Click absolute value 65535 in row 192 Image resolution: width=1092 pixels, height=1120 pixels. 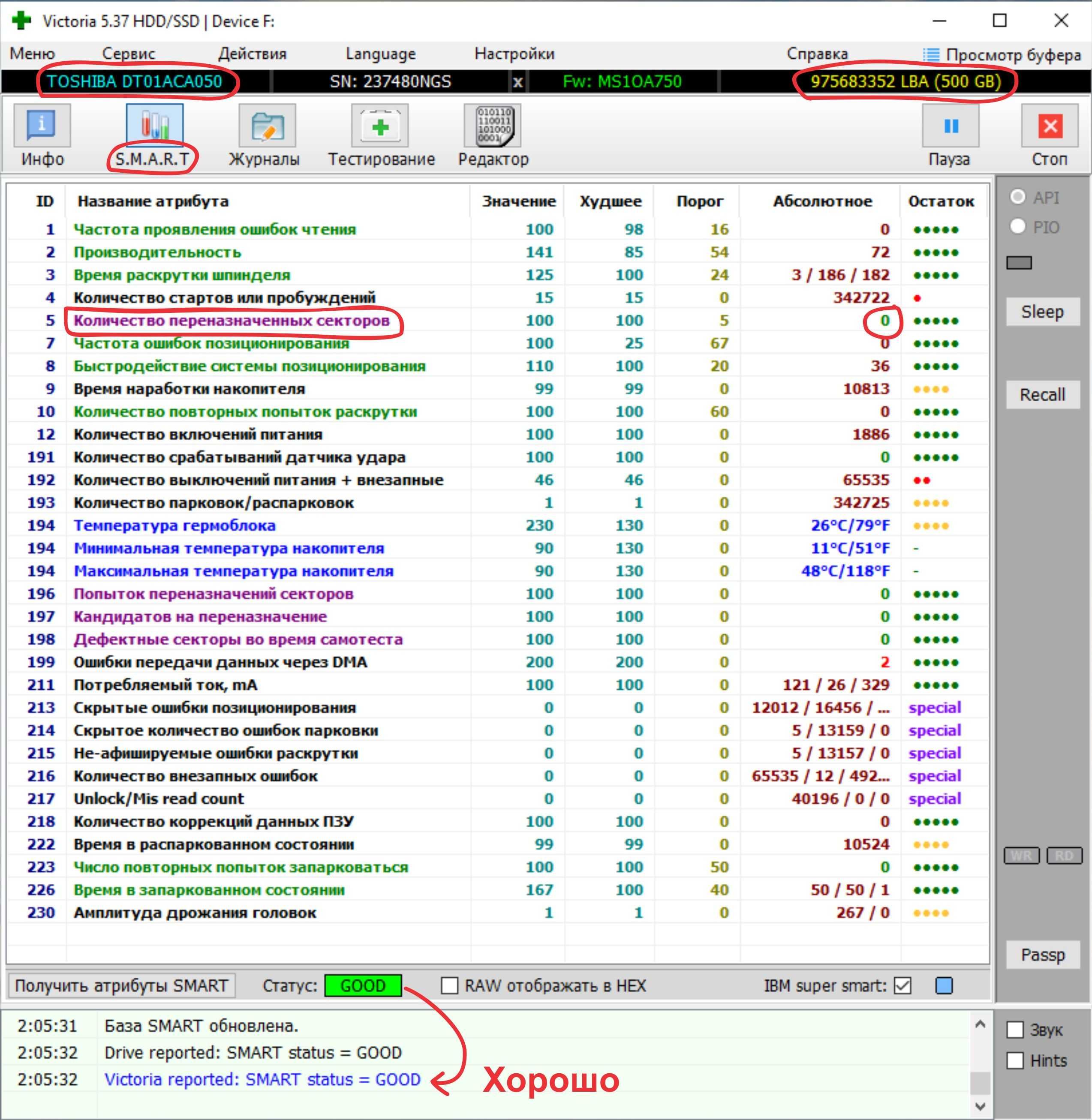866,480
